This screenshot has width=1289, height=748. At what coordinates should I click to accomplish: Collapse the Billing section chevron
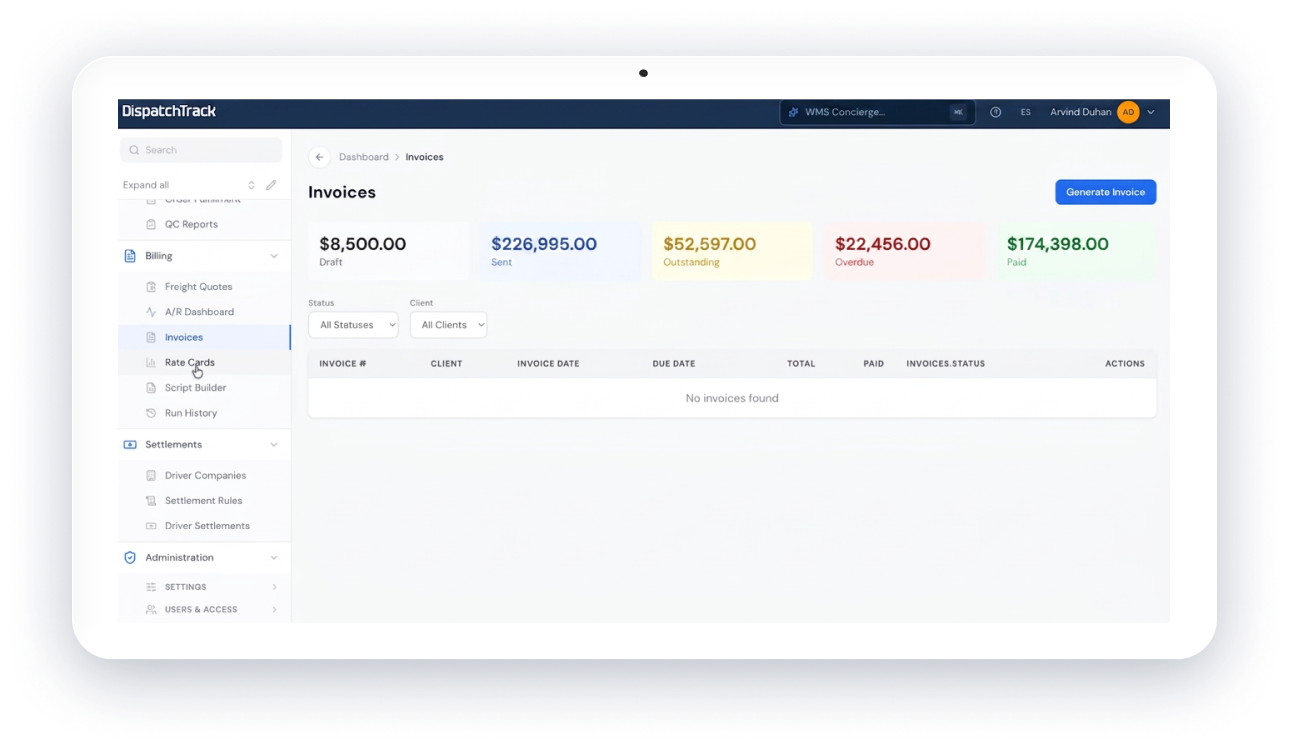(274, 256)
